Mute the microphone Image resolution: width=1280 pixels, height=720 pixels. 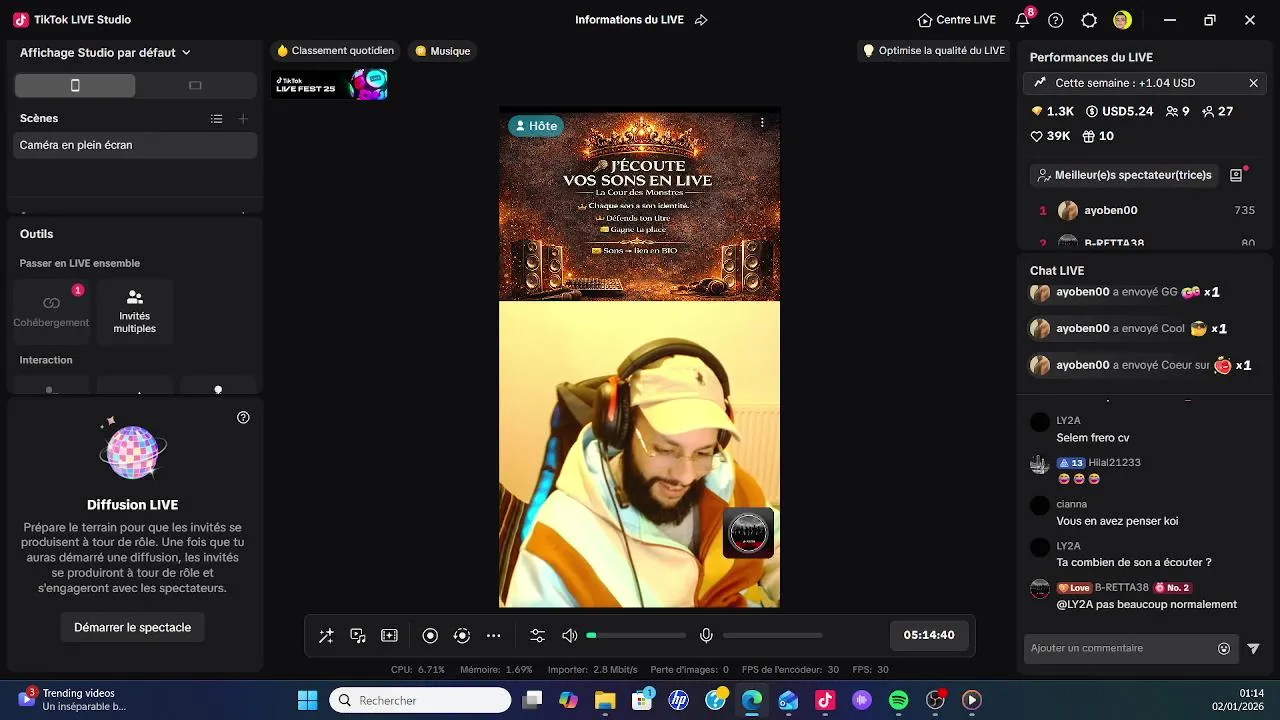[x=706, y=636]
